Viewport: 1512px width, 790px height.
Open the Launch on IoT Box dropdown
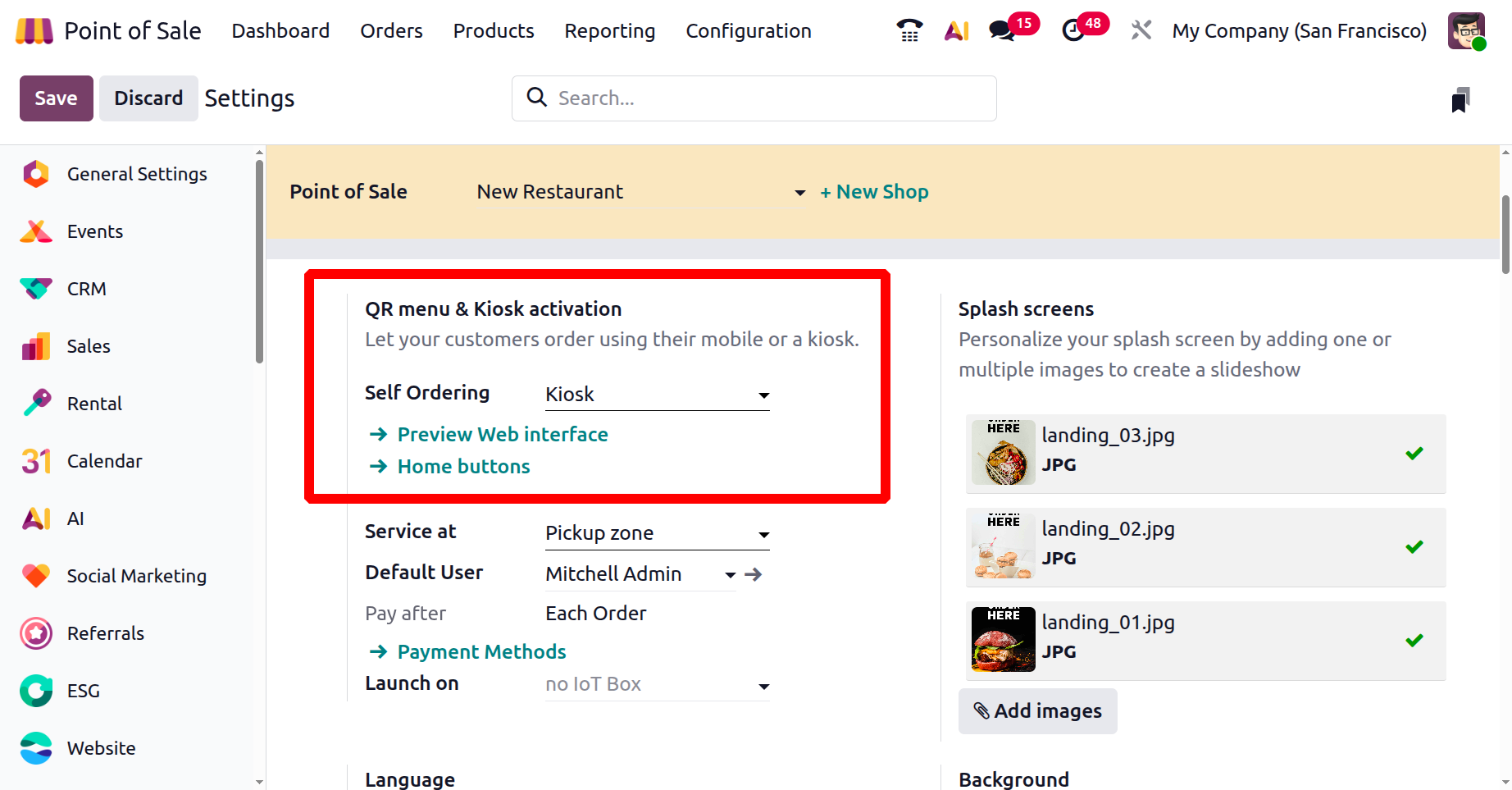pyautogui.click(x=657, y=685)
